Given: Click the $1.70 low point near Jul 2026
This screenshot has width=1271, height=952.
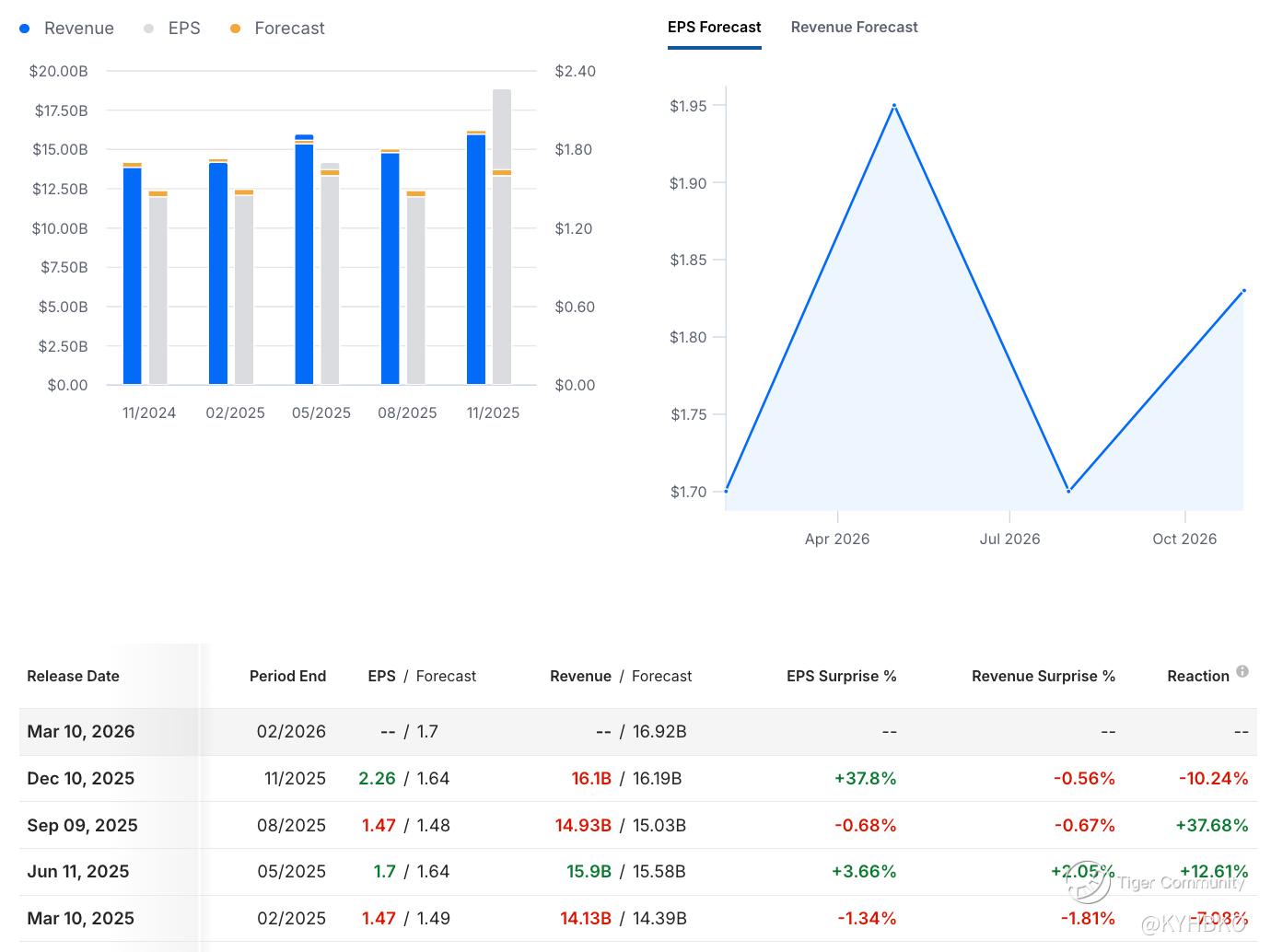Looking at the screenshot, I should 1068,491.
